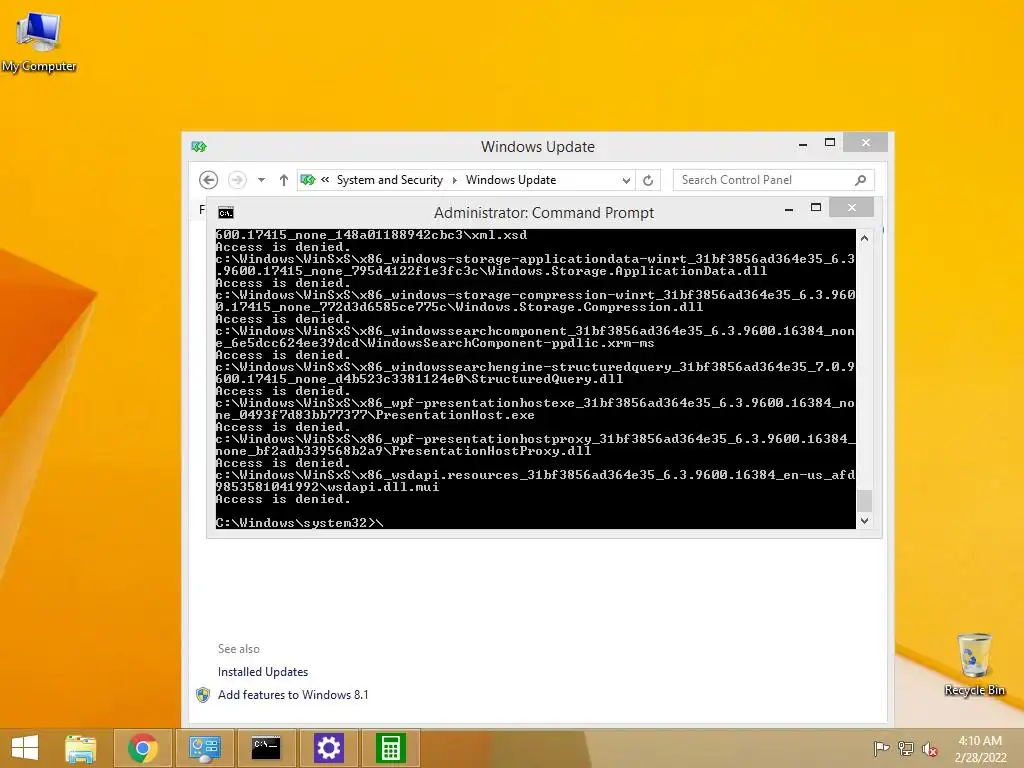Minimize the Windows Update window
The image size is (1024, 768).
tap(803, 143)
